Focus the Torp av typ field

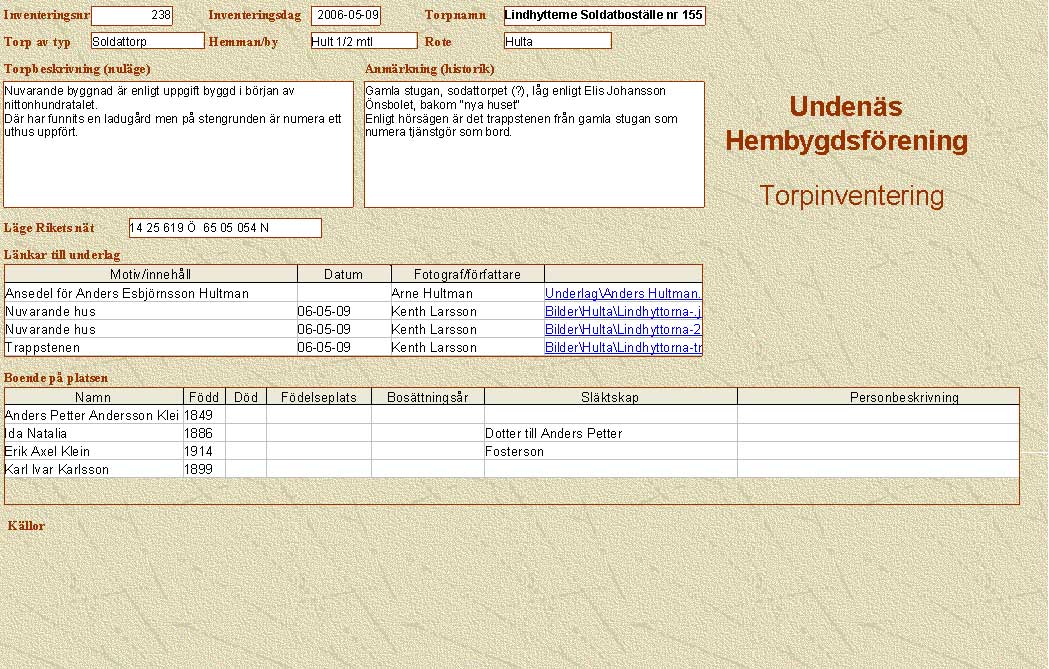pyautogui.click(x=133, y=41)
